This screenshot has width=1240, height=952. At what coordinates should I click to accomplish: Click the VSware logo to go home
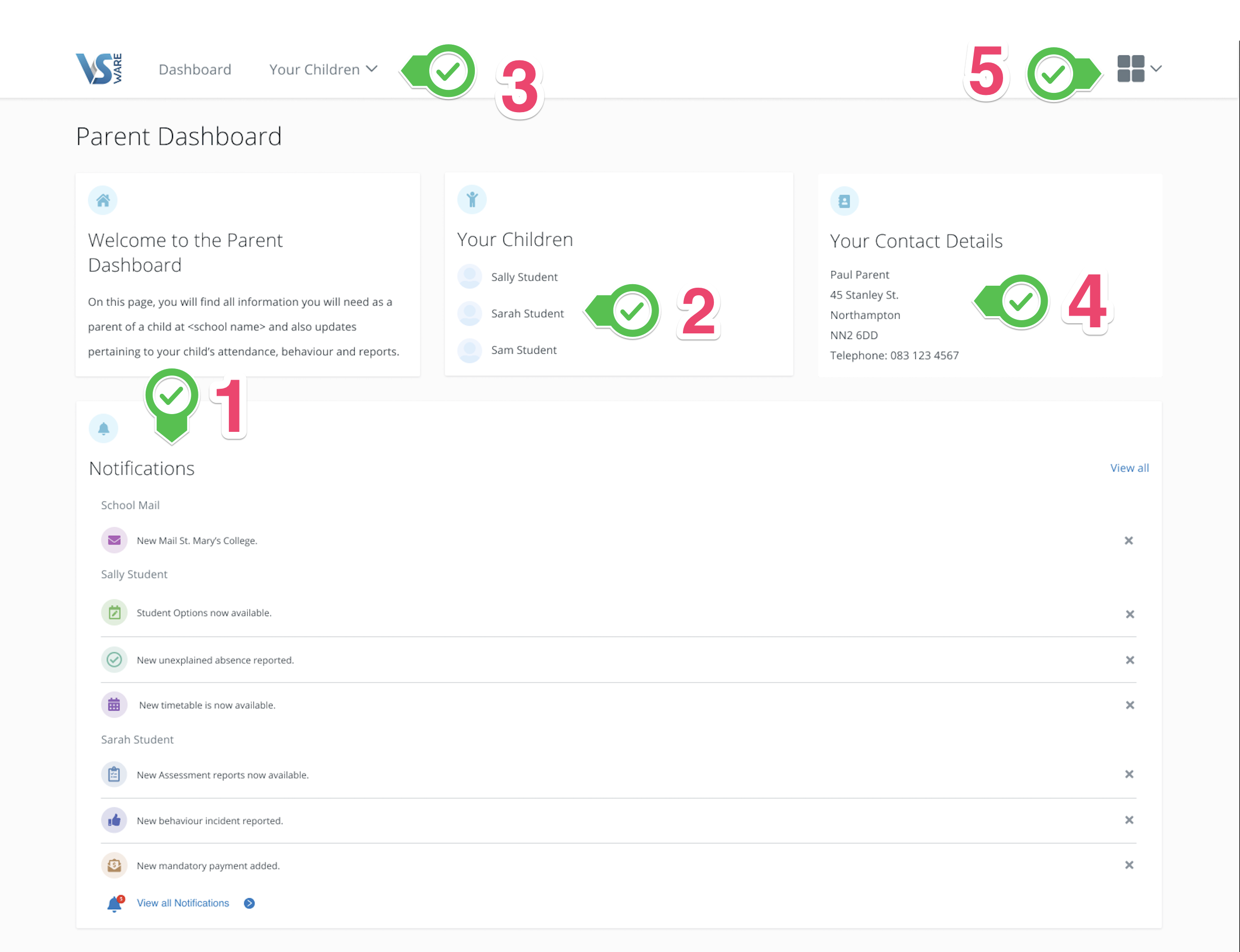96,68
